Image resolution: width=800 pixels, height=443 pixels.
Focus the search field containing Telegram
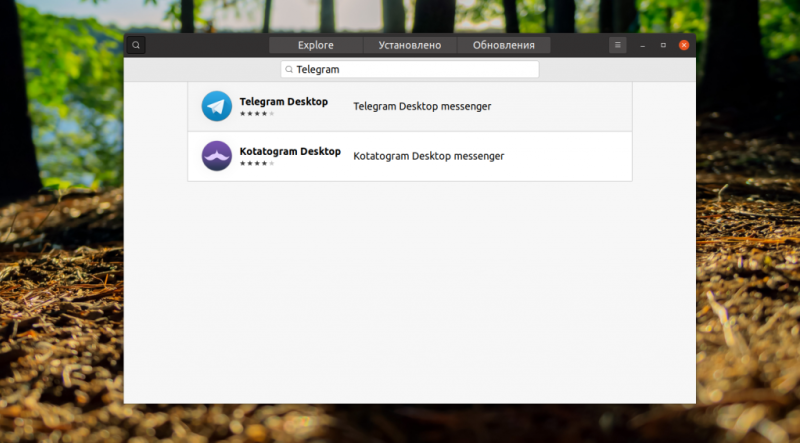pyautogui.click(x=410, y=69)
